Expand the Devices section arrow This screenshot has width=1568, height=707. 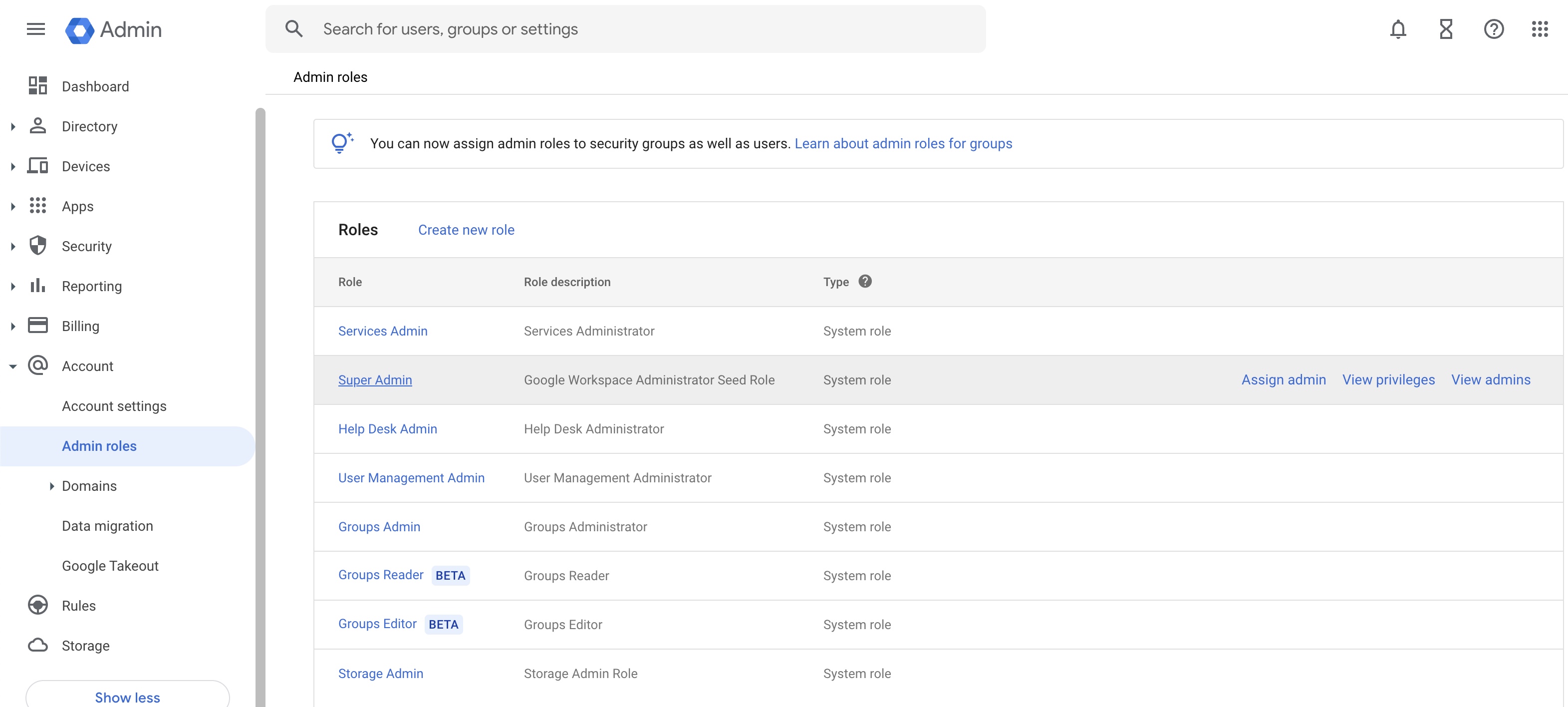pos(13,166)
